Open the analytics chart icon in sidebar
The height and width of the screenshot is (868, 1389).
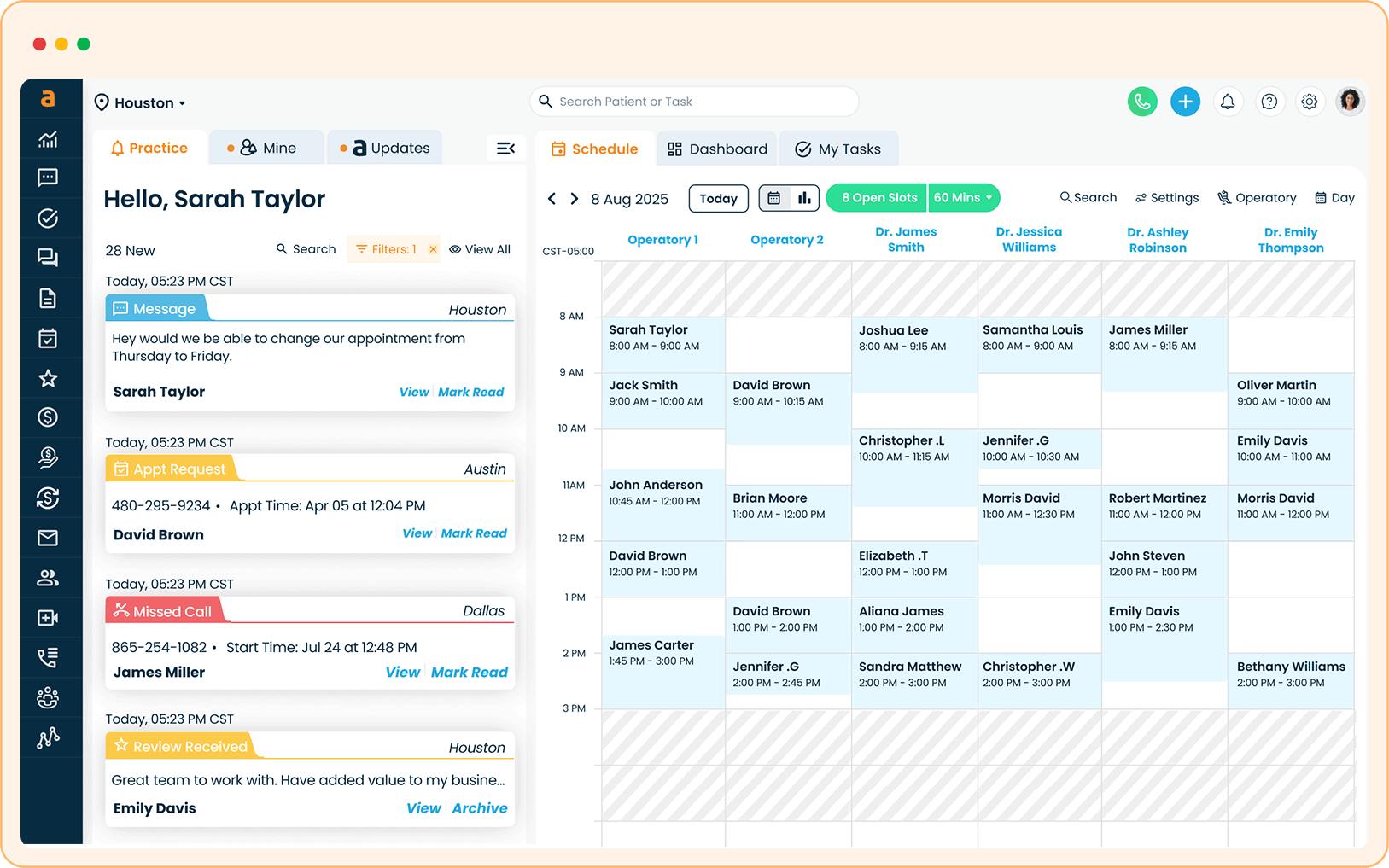click(x=48, y=139)
